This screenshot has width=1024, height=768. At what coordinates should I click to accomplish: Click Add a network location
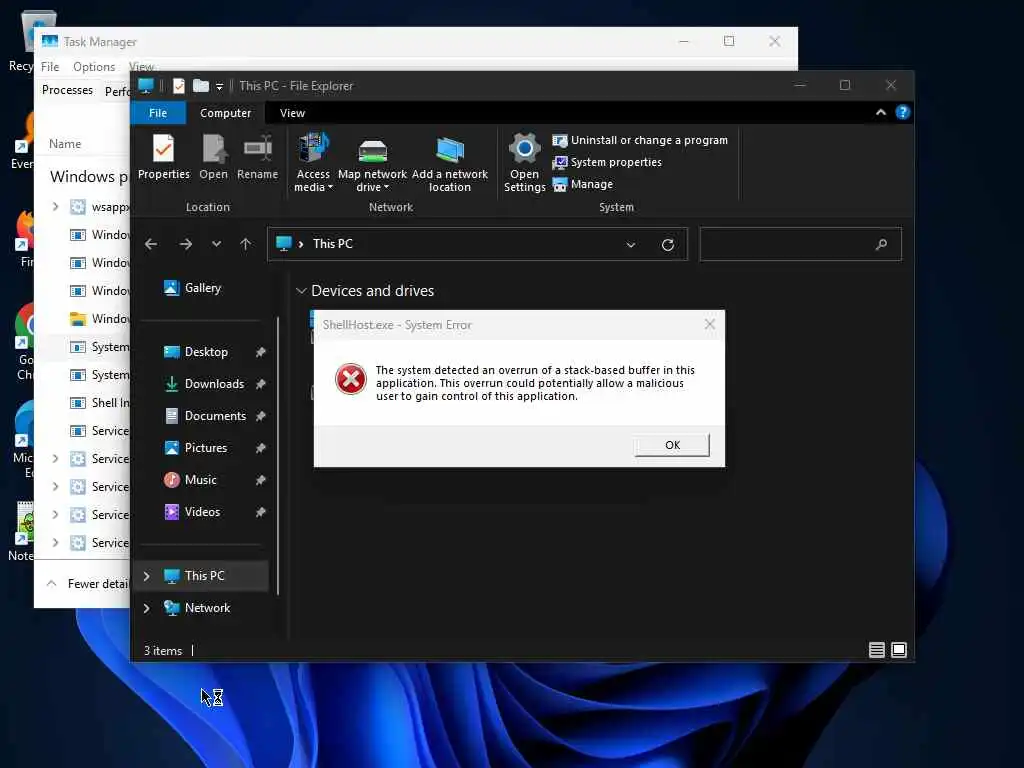click(449, 163)
